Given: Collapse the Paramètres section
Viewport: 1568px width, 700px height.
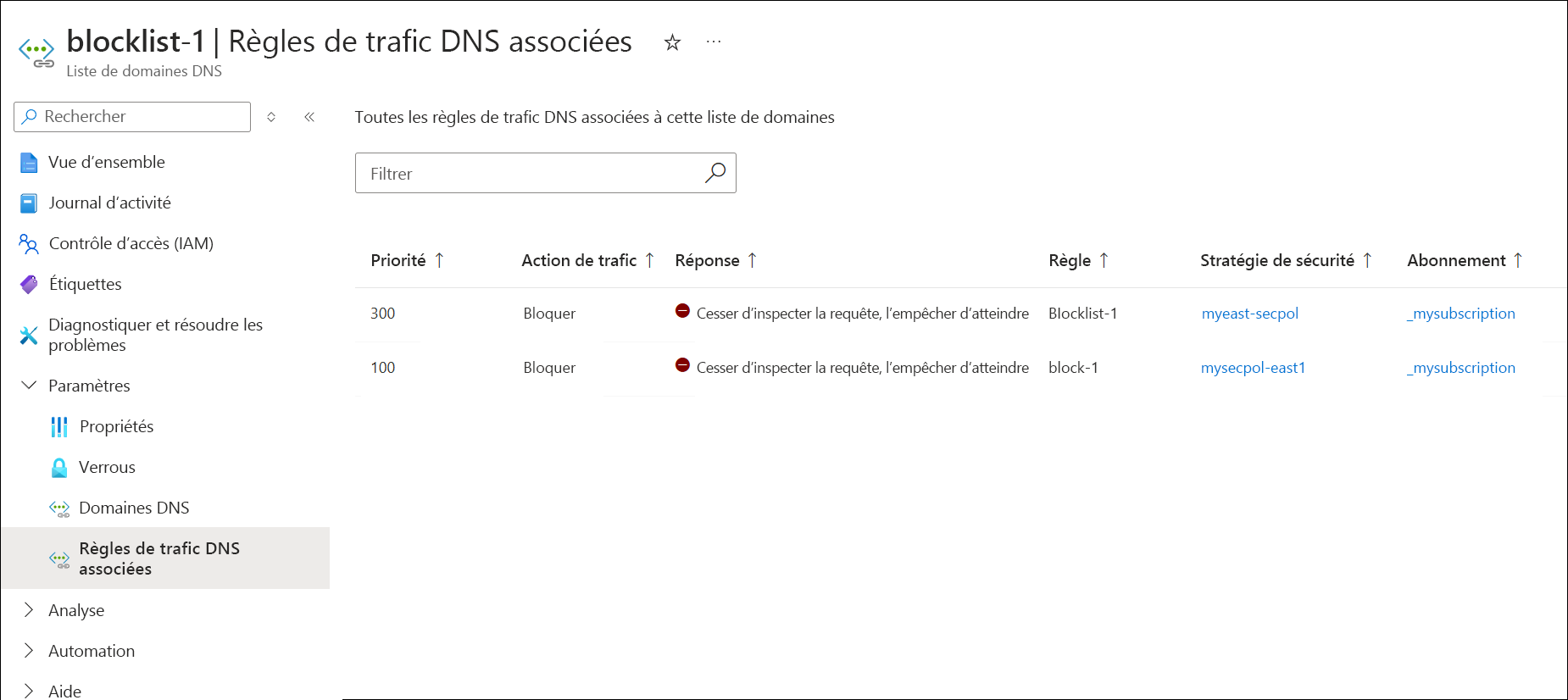Looking at the screenshot, I should click(28, 386).
